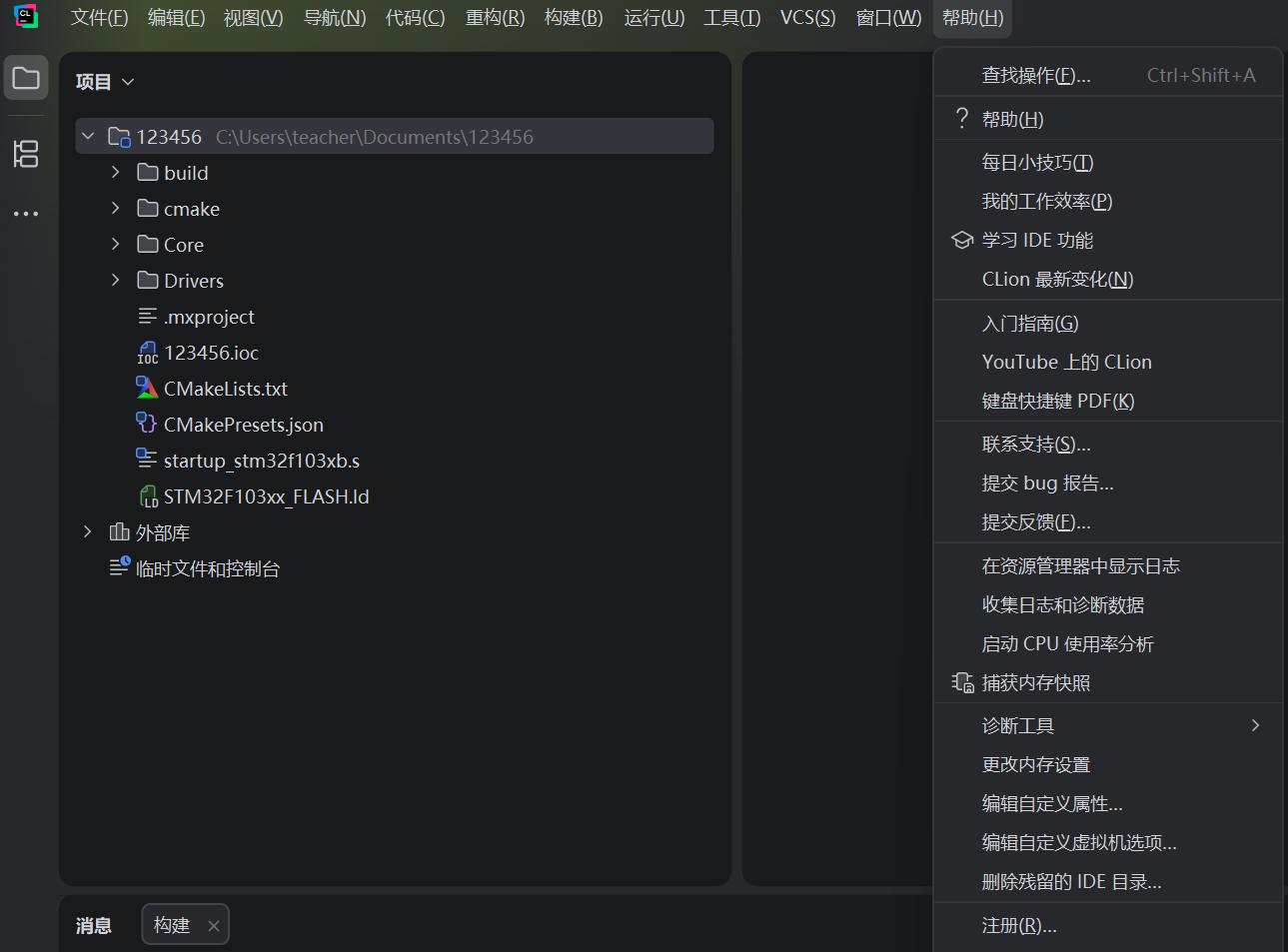Expand the 外部库 node
This screenshot has width=1288, height=952.
point(88,531)
